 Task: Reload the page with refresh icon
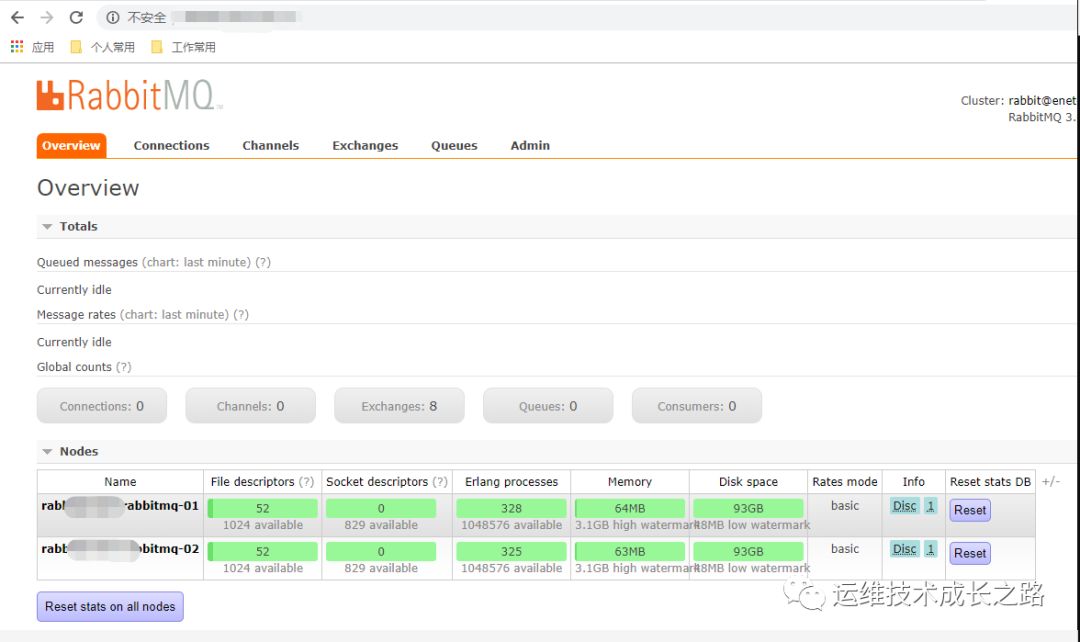76,17
